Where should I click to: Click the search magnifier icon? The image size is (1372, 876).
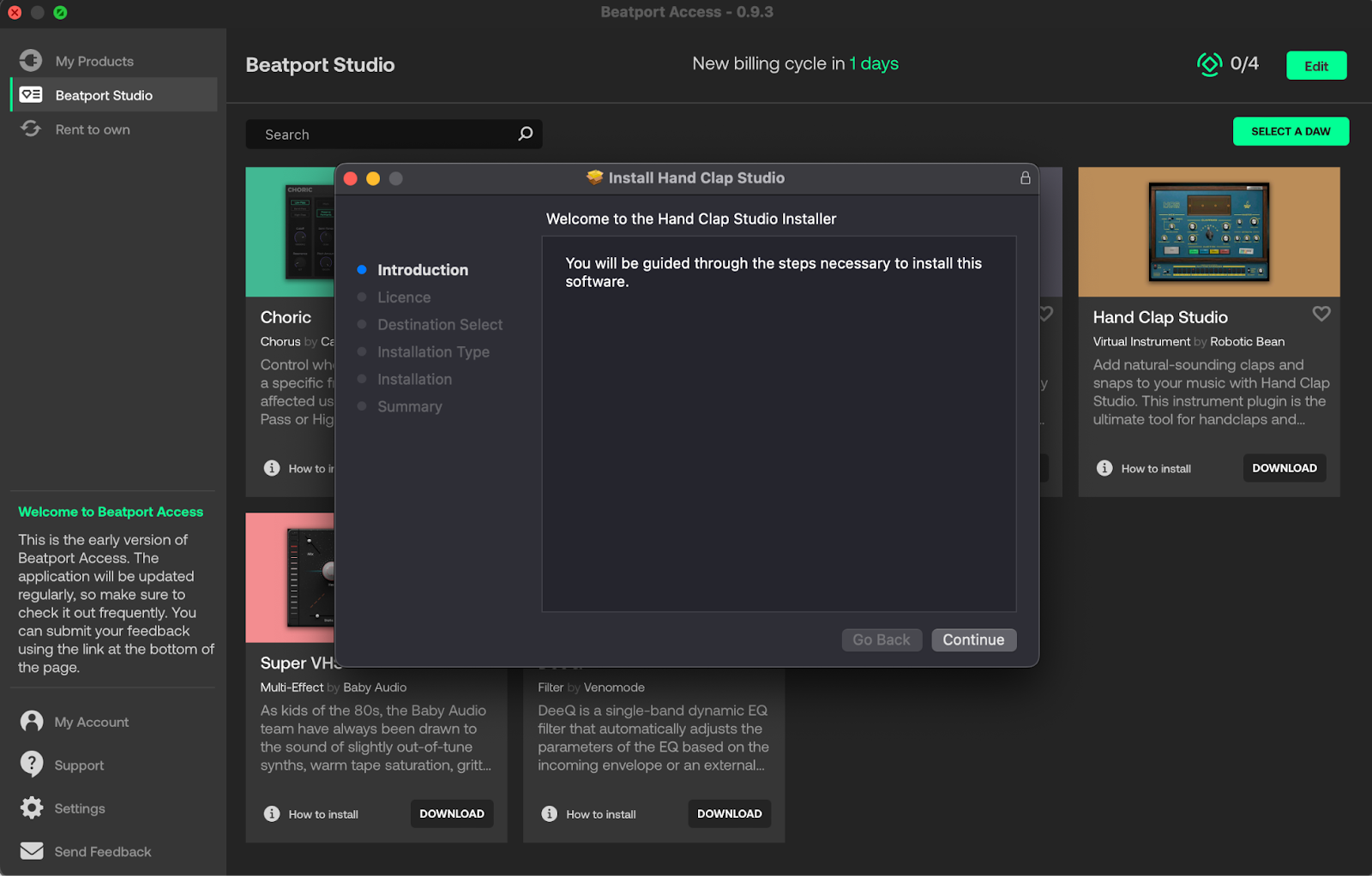point(525,134)
